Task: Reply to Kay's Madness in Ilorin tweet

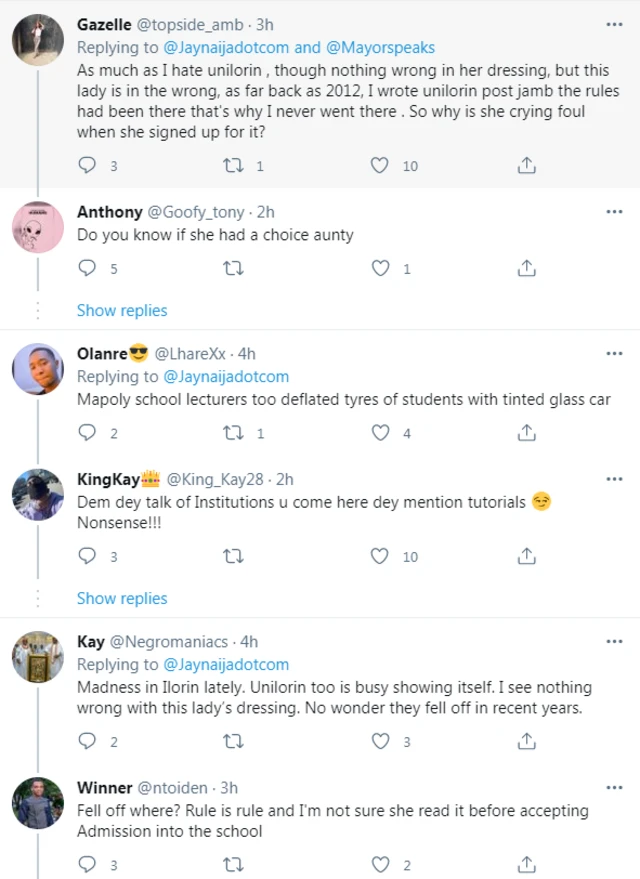Action: pos(88,741)
